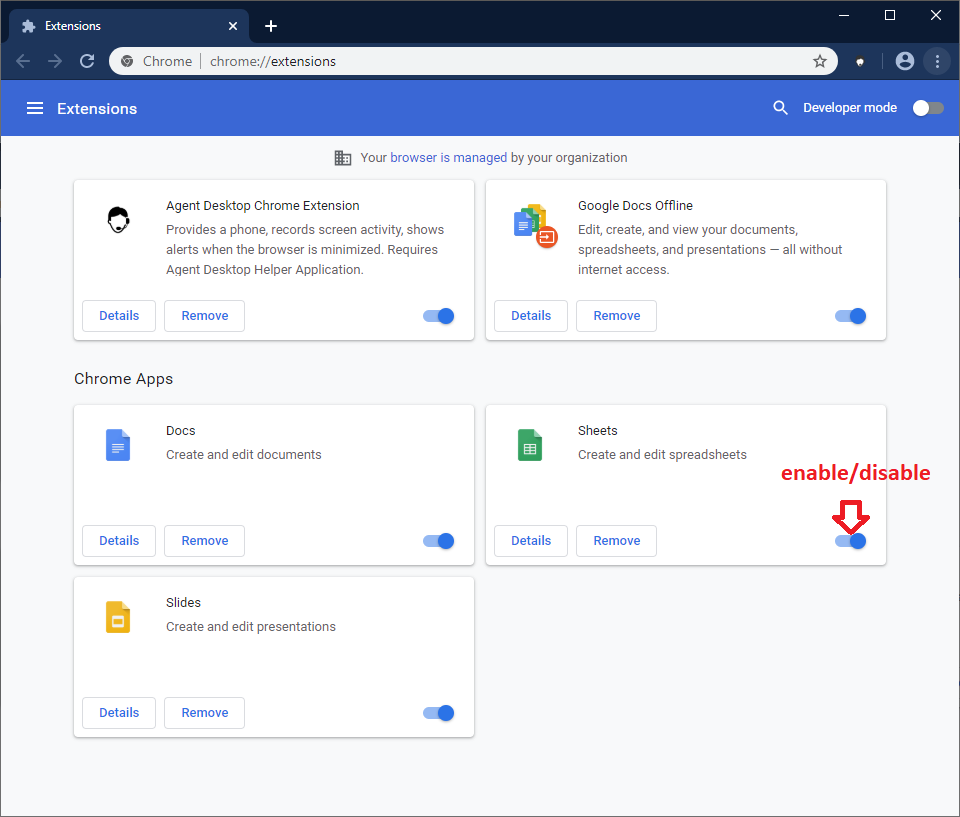The width and height of the screenshot is (960, 817).
Task: Focus the chrome://extensions address bar
Action: (x=473, y=61)
